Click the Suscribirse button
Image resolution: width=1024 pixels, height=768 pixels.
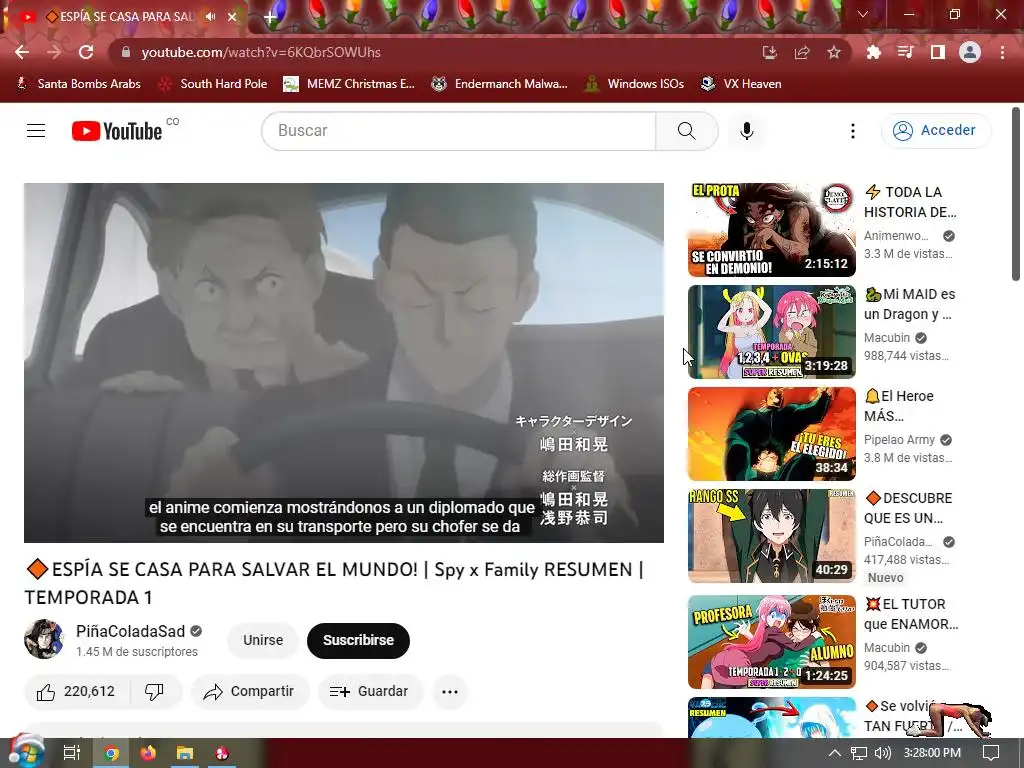tap(359, 640)
